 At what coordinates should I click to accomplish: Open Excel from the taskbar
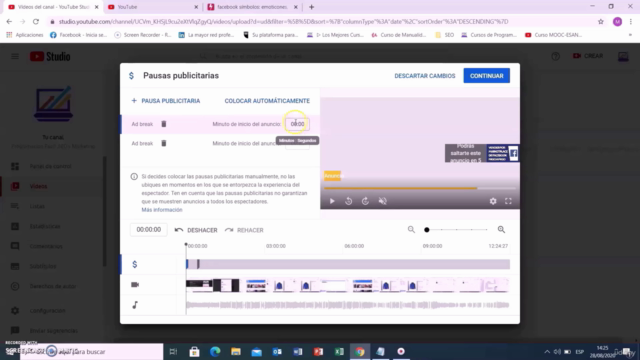click(x=339, y=351)
